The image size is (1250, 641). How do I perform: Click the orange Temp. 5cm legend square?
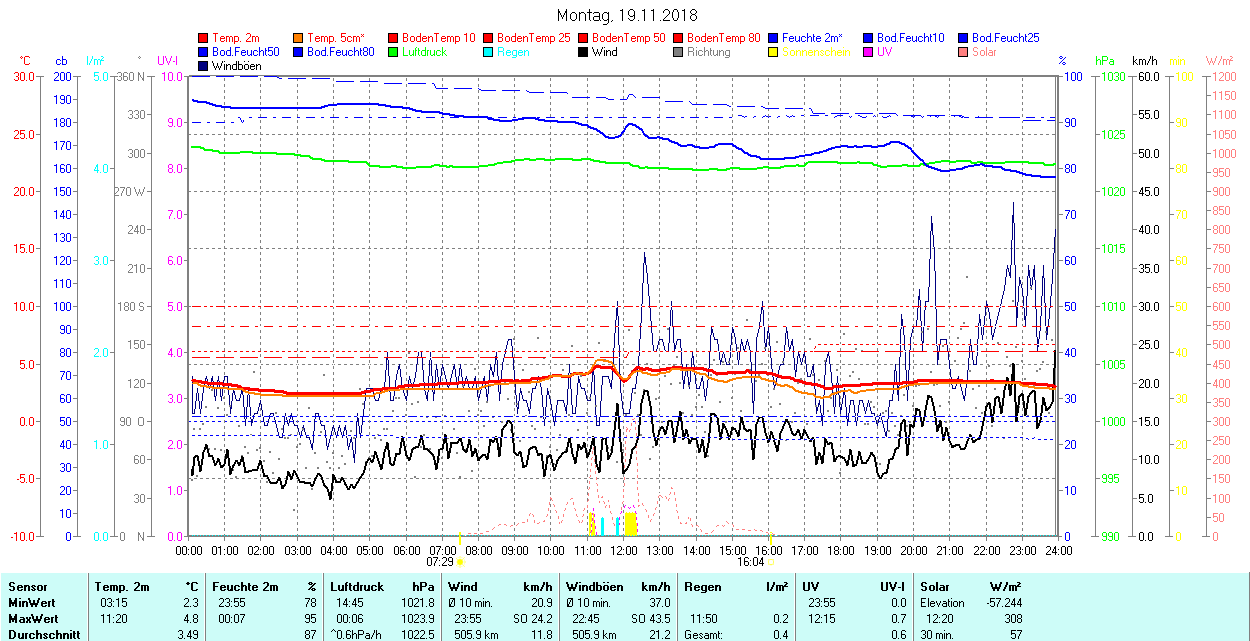click(x=299, y=38)
